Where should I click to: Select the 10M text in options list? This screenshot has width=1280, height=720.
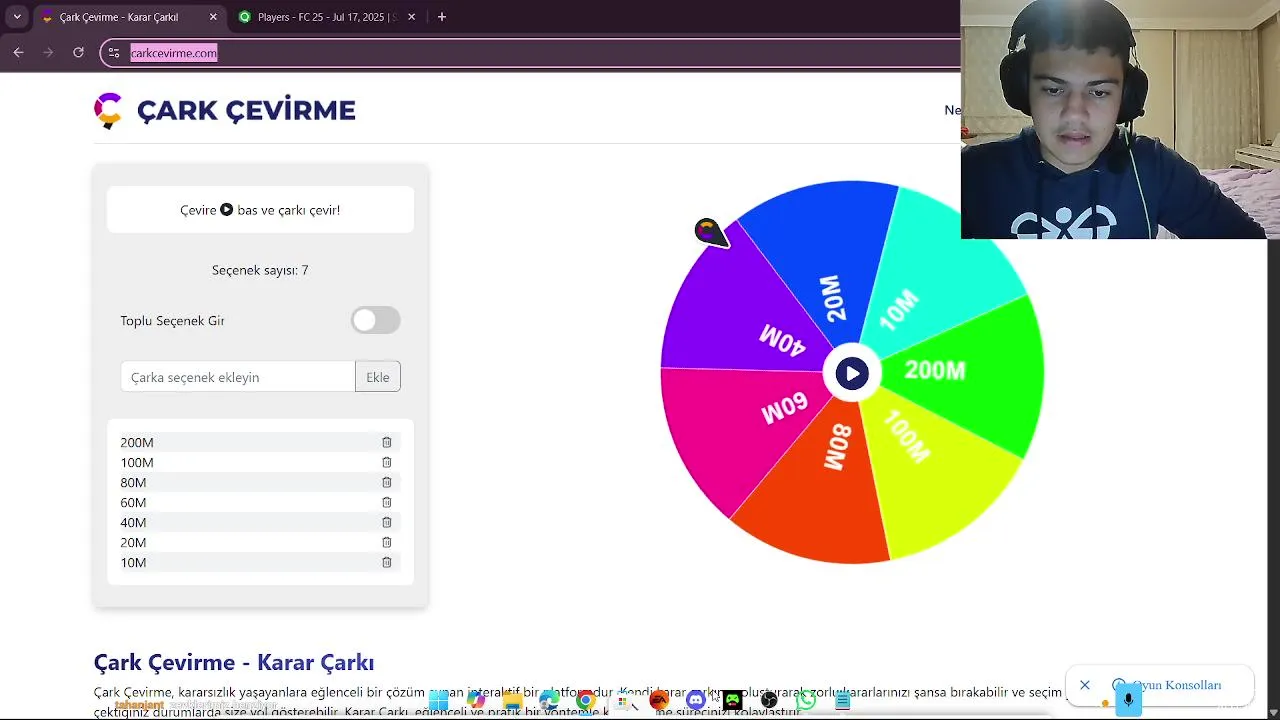[x=133, y=562]
